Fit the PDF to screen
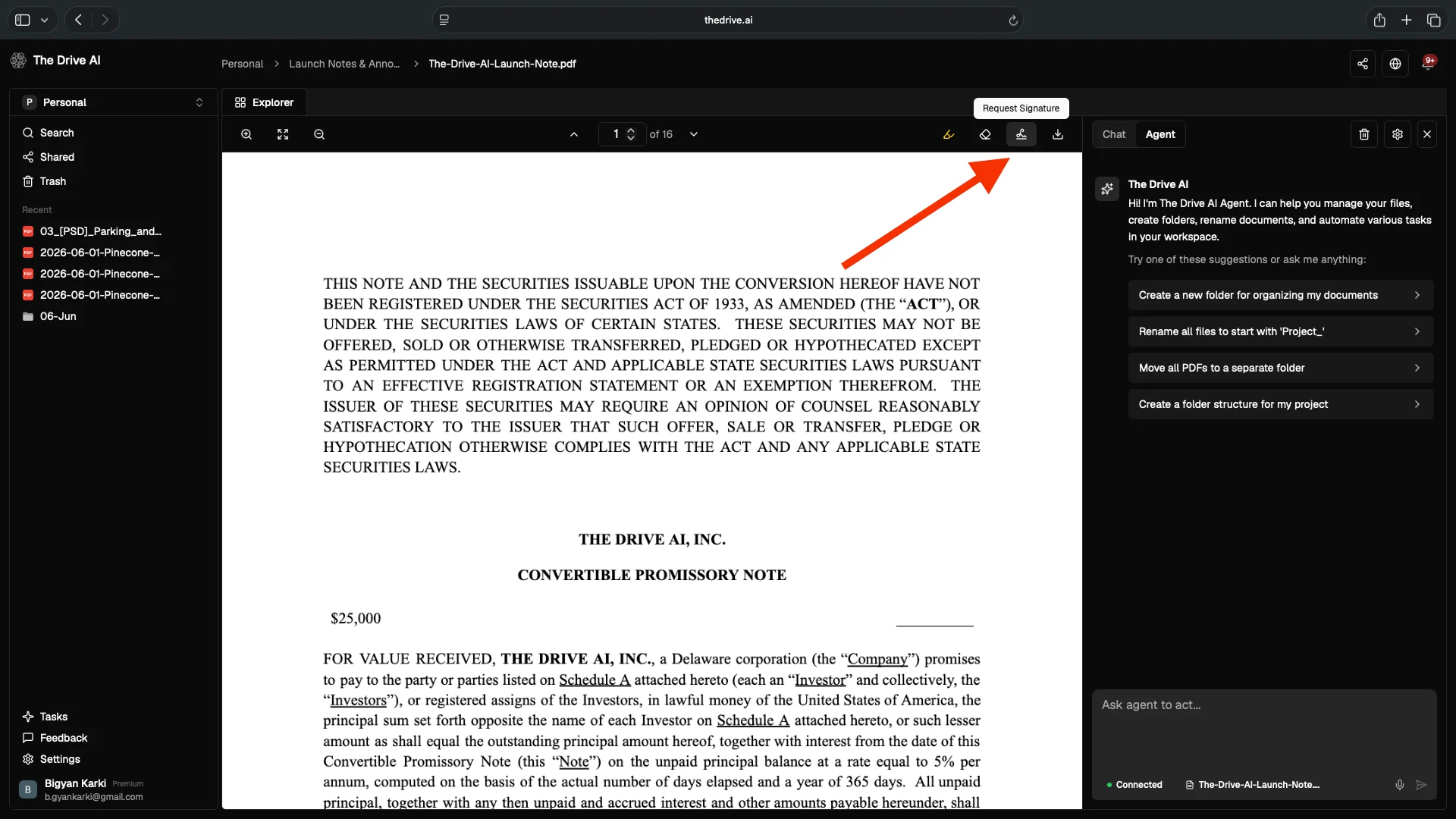 pyautogui.click(x=283, y=134)
